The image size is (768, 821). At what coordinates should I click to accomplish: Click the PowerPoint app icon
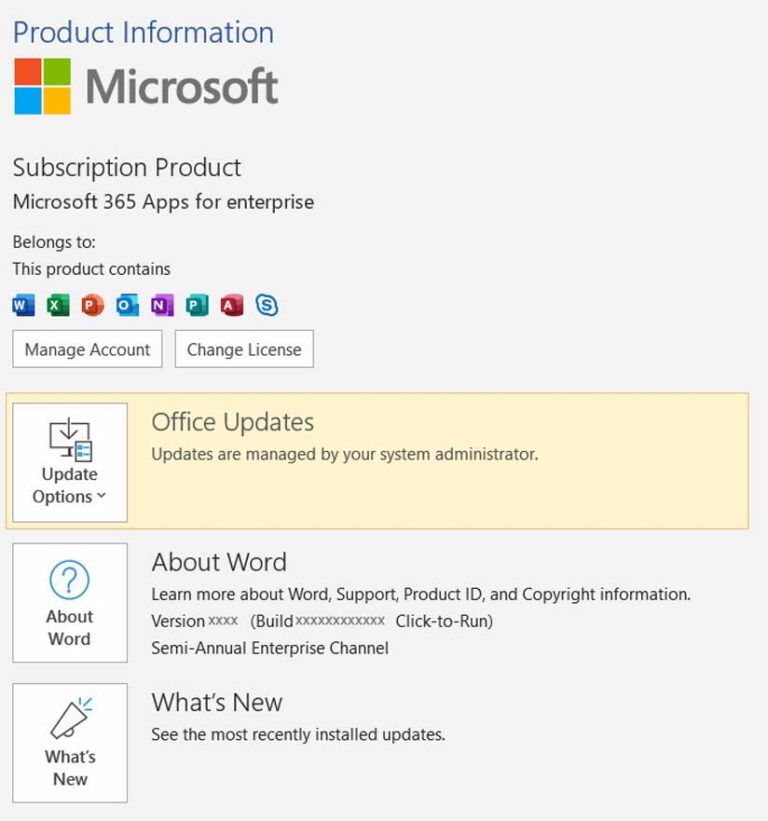(x=93, y=306)
